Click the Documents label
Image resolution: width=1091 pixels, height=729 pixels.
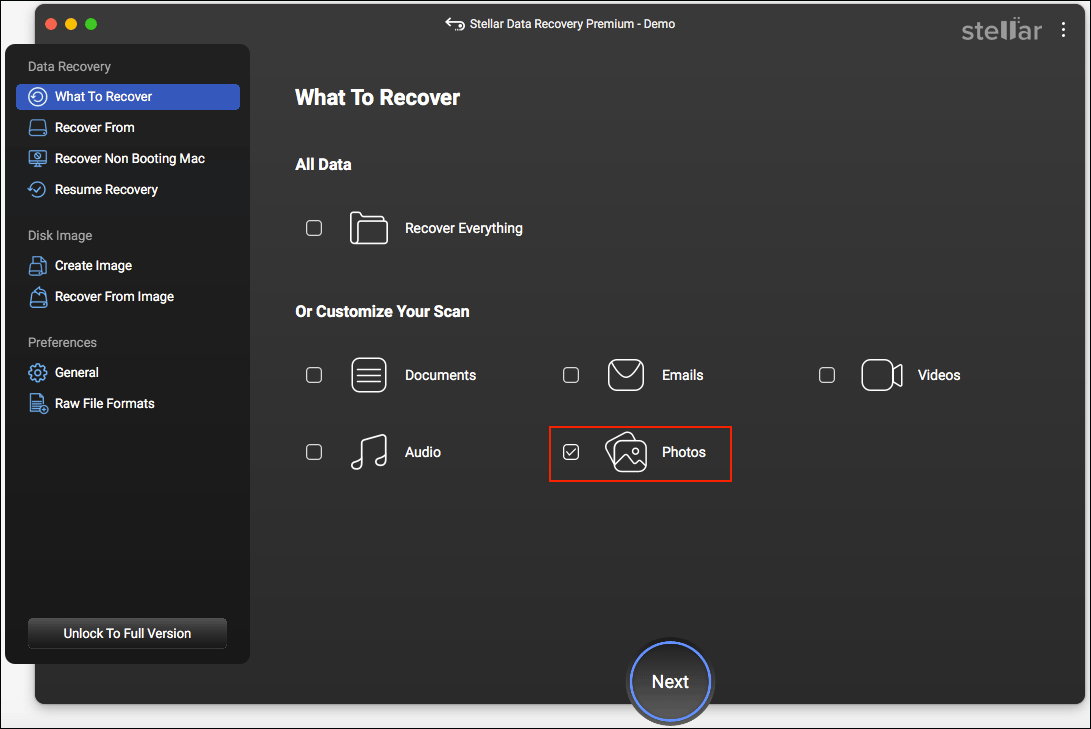(x=440, y=375)
